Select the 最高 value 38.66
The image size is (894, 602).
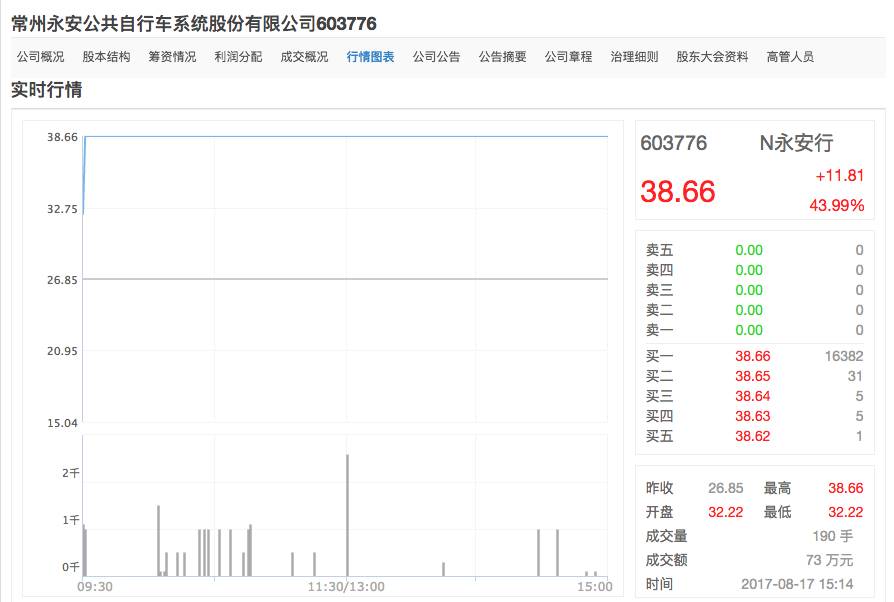[x=846, y=488]
